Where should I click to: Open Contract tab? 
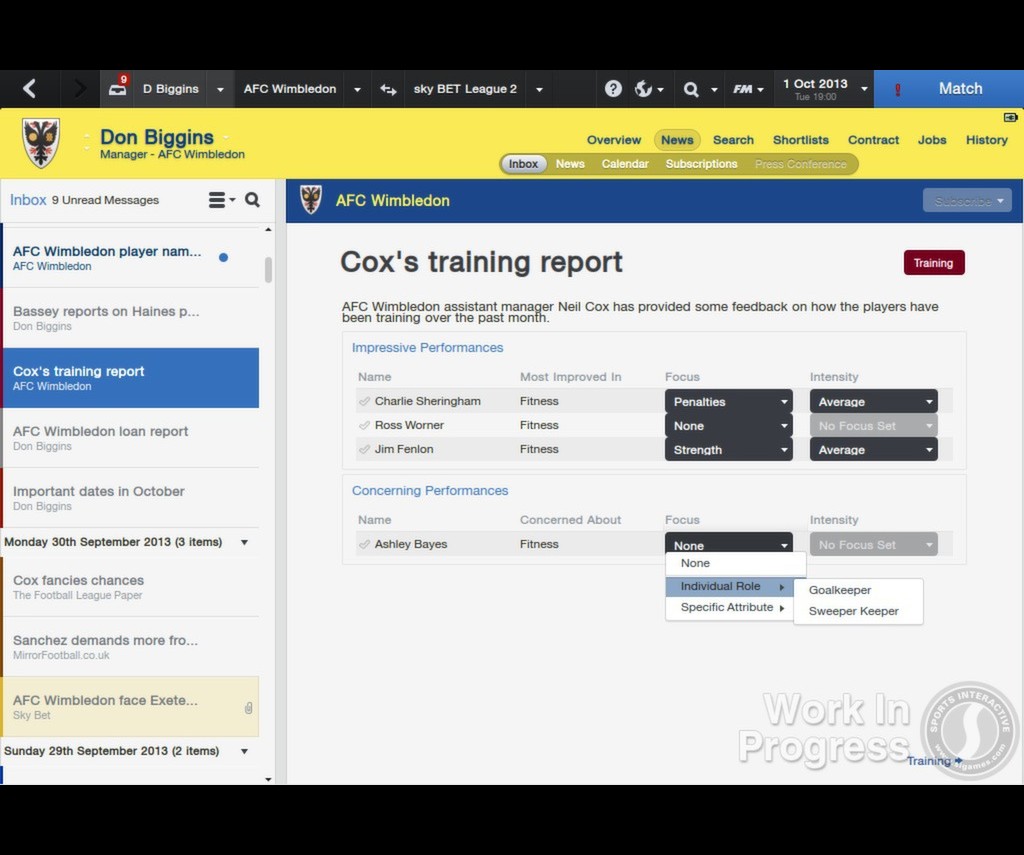[872, 140]
